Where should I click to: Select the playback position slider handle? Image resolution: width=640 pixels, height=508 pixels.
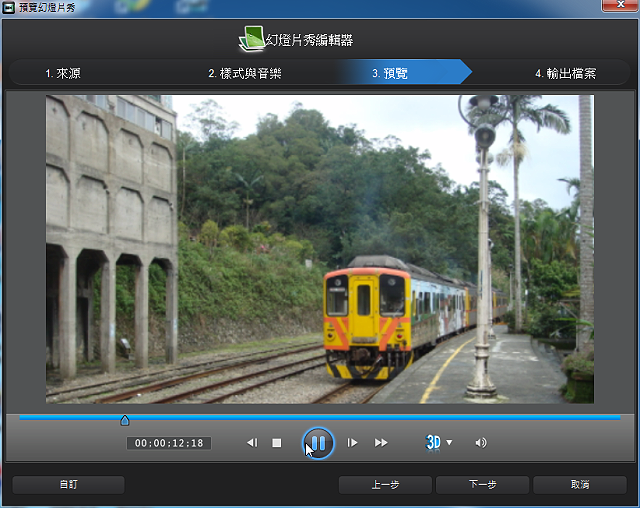pos(125,420)
